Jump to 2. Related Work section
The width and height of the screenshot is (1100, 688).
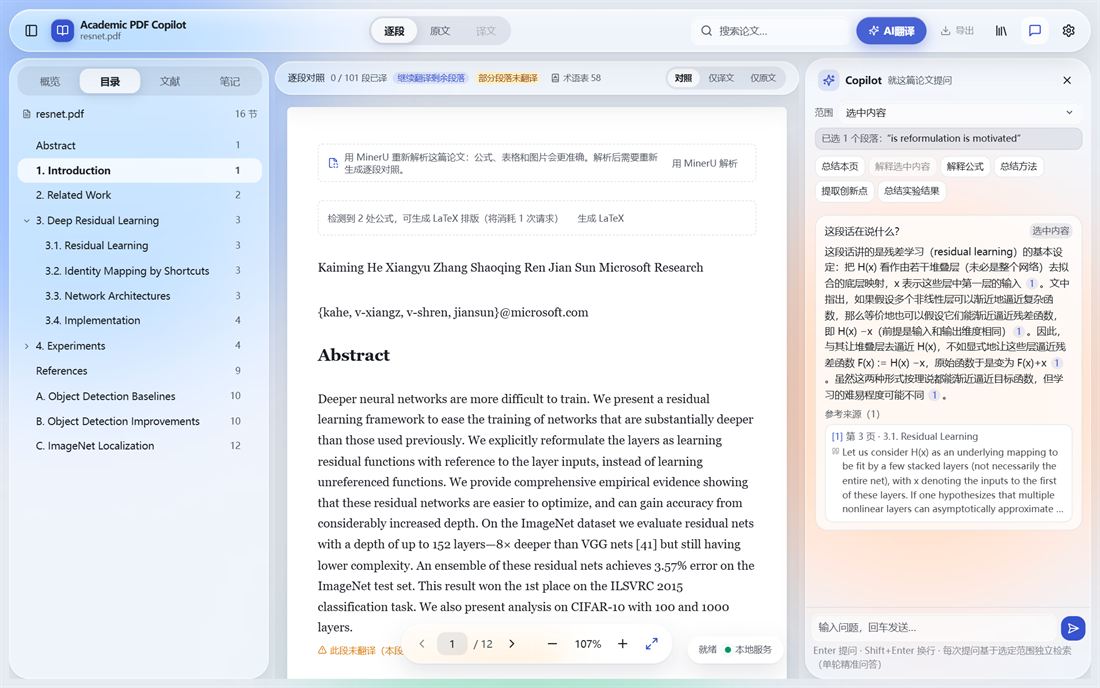coord(140,195)
